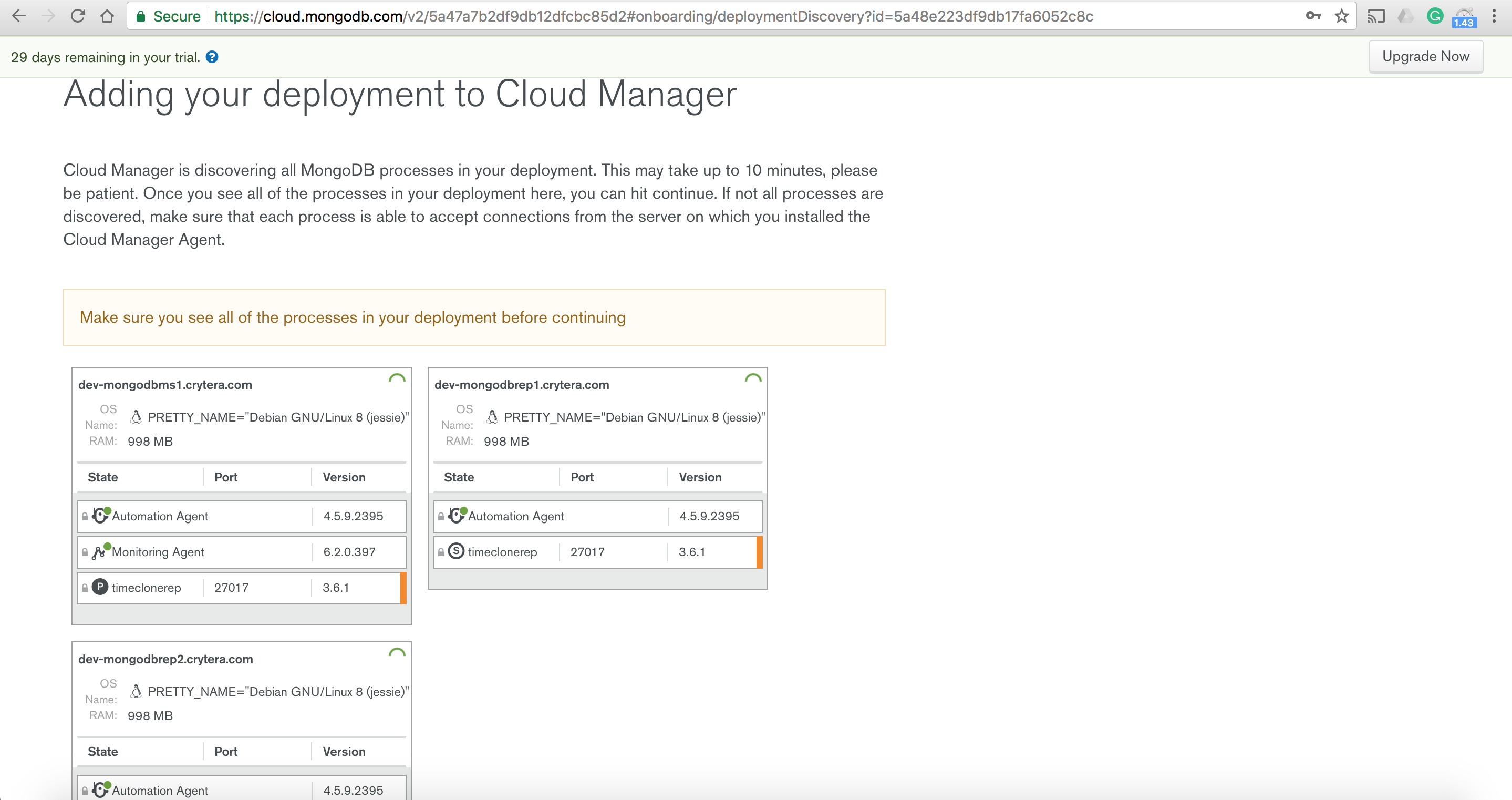Click the Linux penguin icon on dev-mongodbrep1
Screen dimensions: 1512x800
point(492,417)
